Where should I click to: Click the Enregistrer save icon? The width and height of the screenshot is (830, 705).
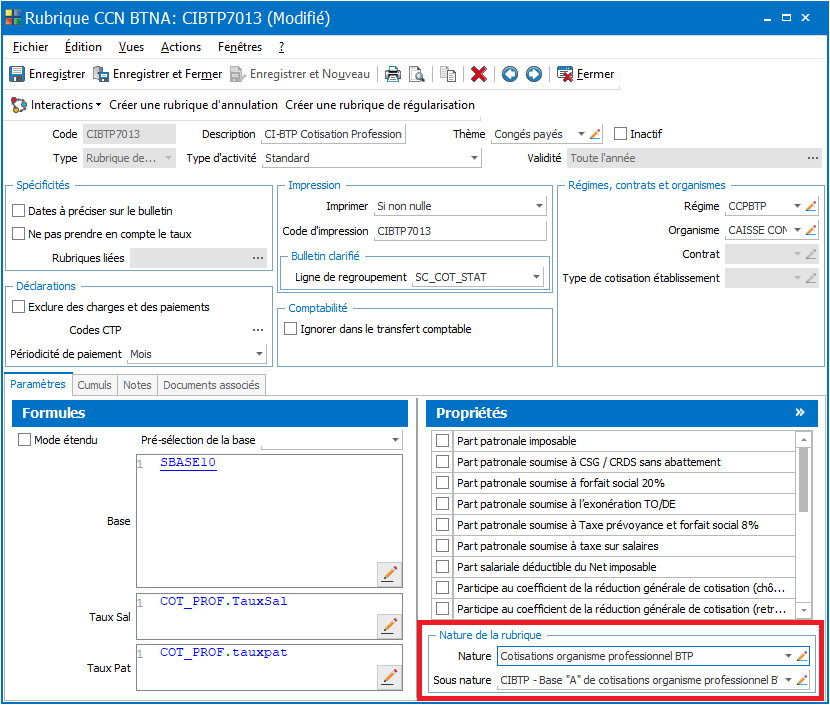17,74
